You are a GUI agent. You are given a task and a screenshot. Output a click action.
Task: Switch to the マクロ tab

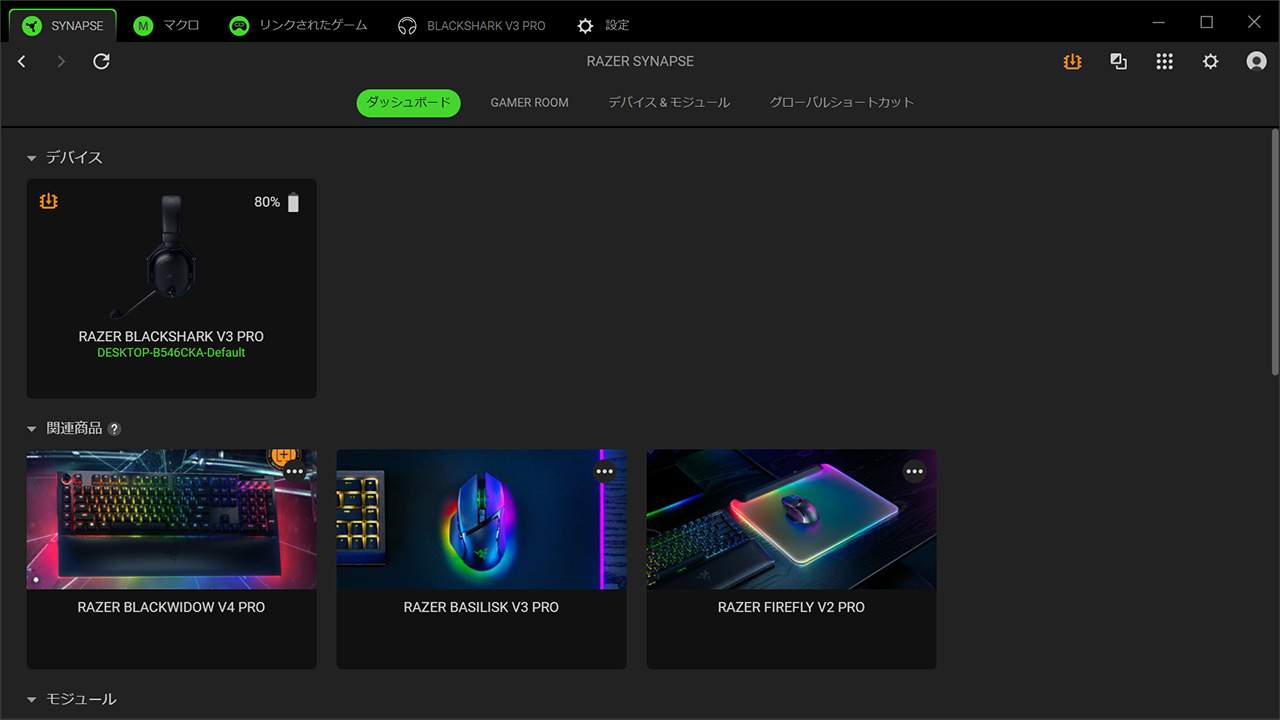167,25
